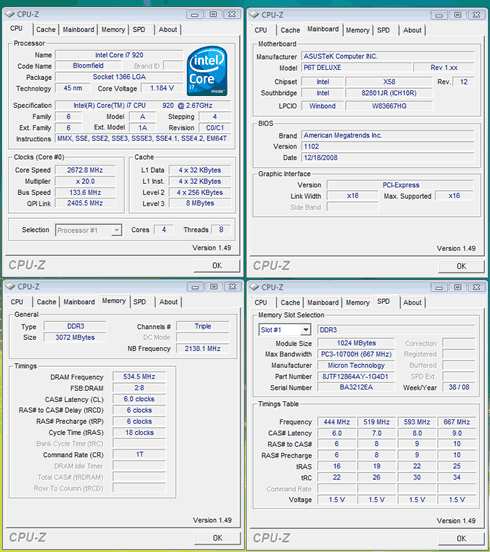Click the 2405.5 MHz QPI Link value
490x552 pixels.
pos(85,203)
